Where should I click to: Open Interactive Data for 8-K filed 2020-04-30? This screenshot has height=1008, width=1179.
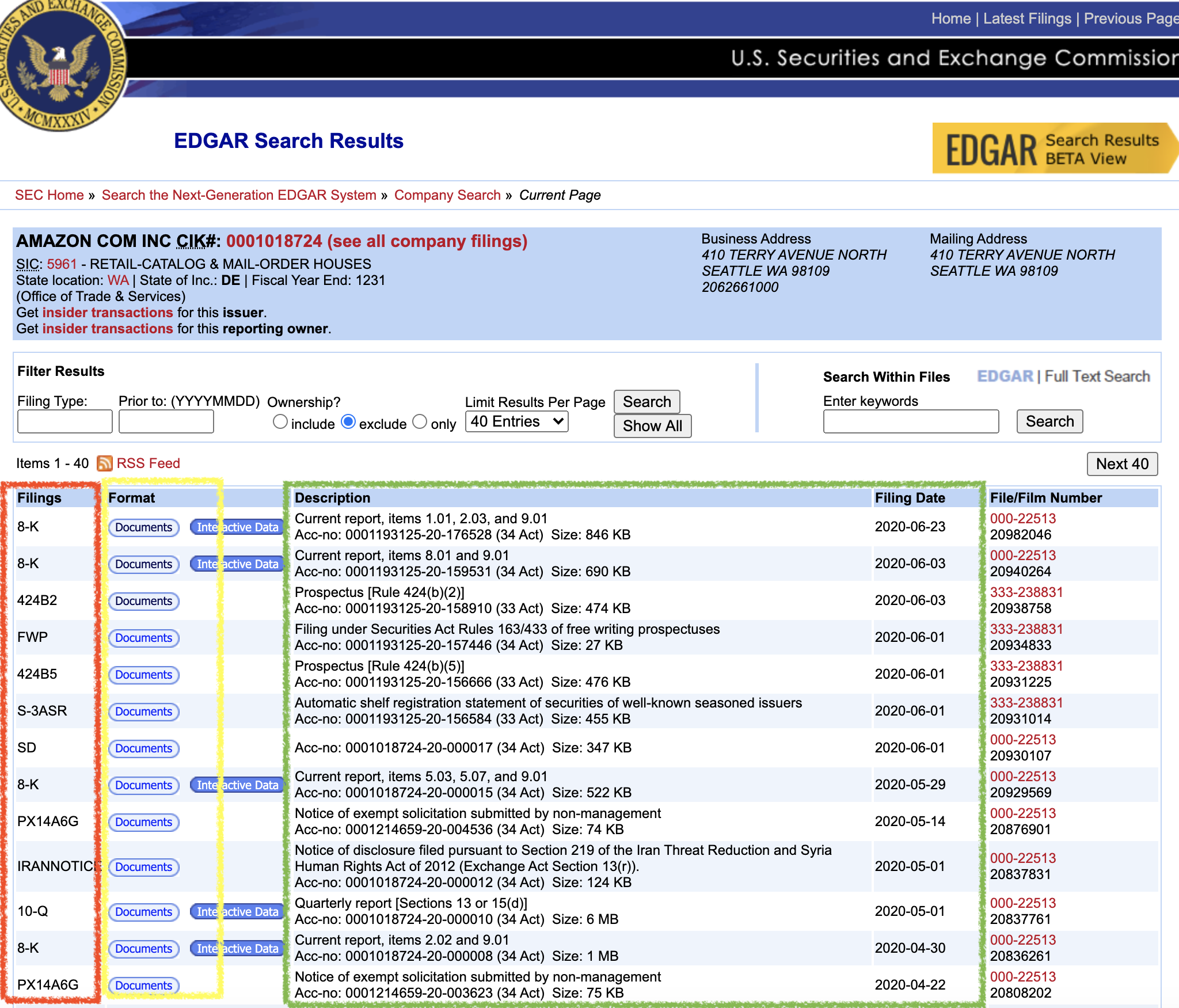coord(238,949)
